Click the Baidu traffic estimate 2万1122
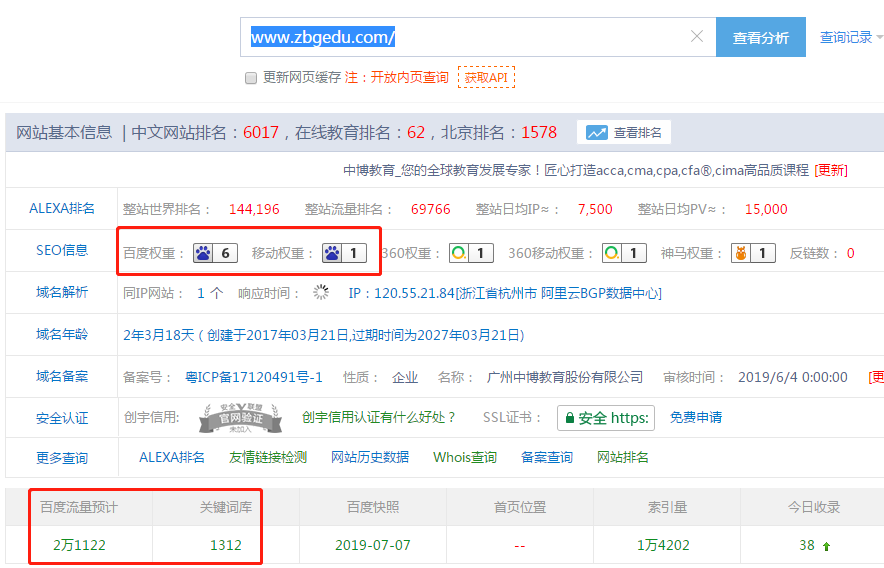 point(79,545)
